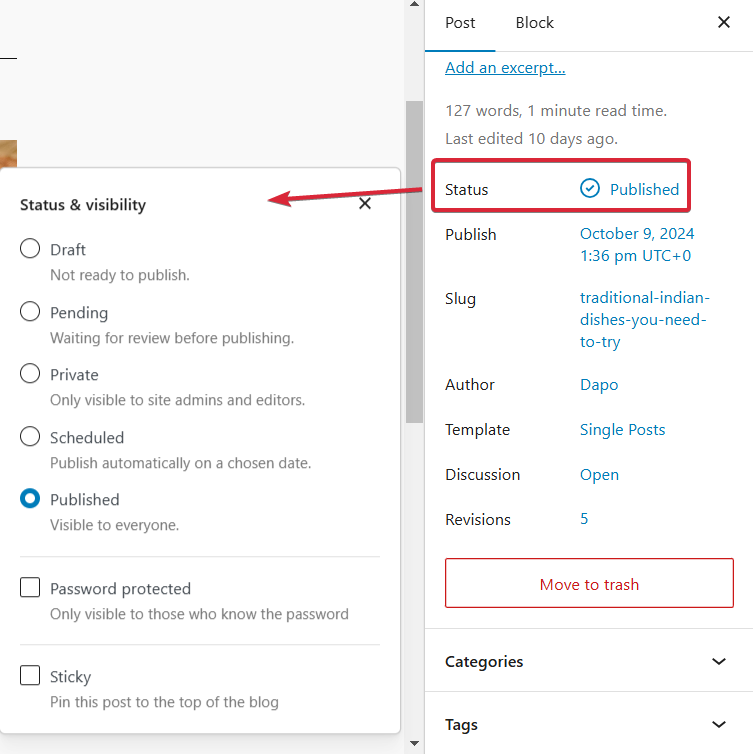Viewport: 753px width, 754px height.
Task: Click the editor vertical scrollbar thumb
Action: tap(414, 260)
